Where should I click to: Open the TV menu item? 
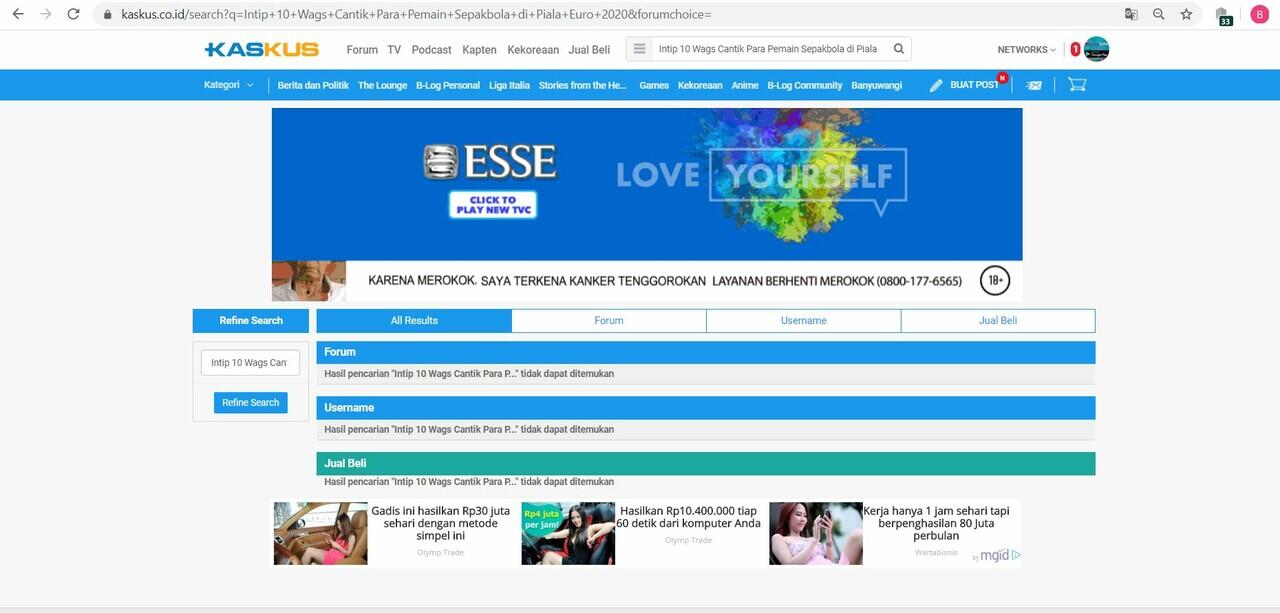click(x=394, y=50)
